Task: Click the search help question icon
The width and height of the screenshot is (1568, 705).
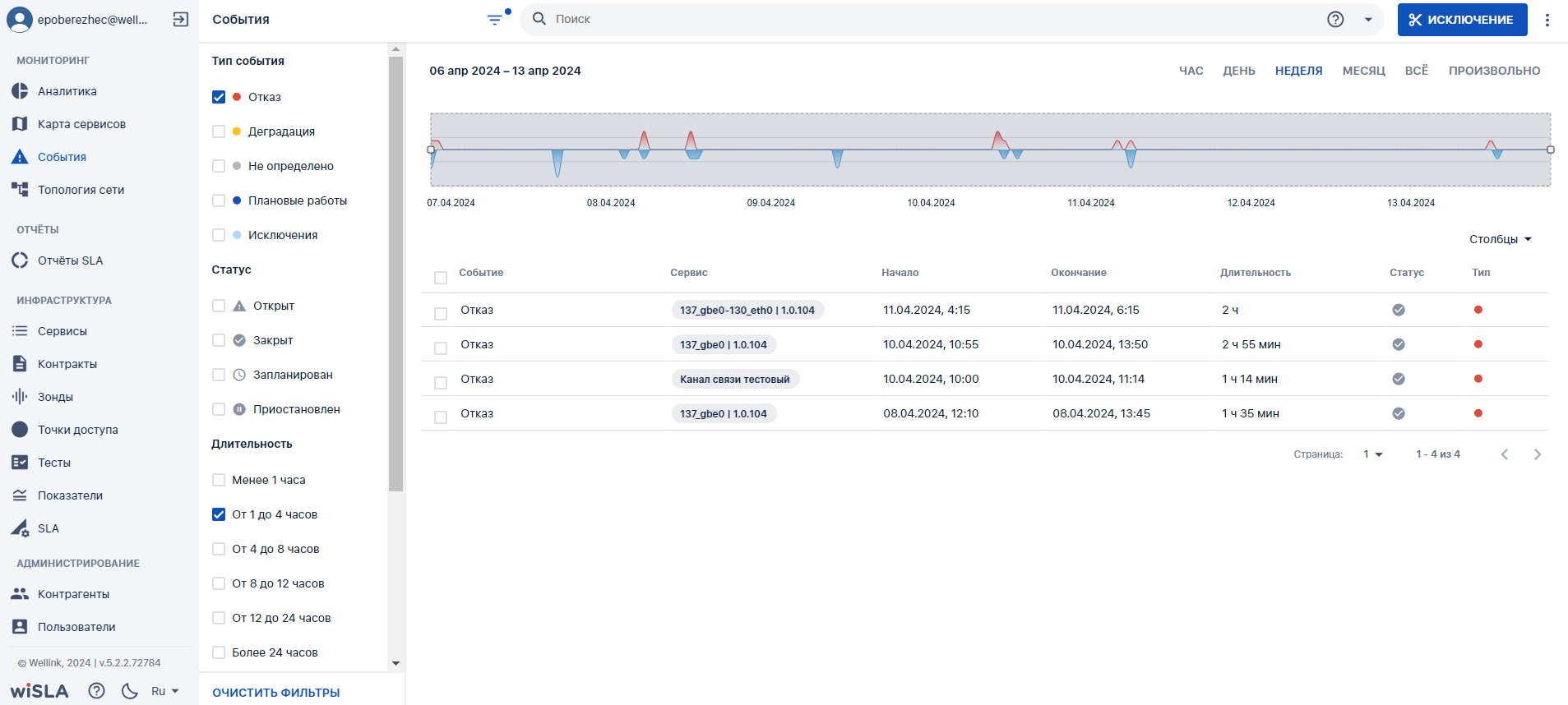Action: click(1335, 20)
